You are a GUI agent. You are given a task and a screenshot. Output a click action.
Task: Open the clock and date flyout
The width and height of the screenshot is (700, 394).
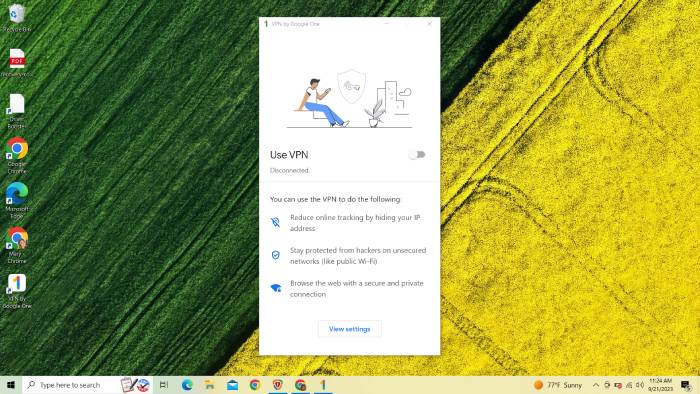[x=660, y=385]
